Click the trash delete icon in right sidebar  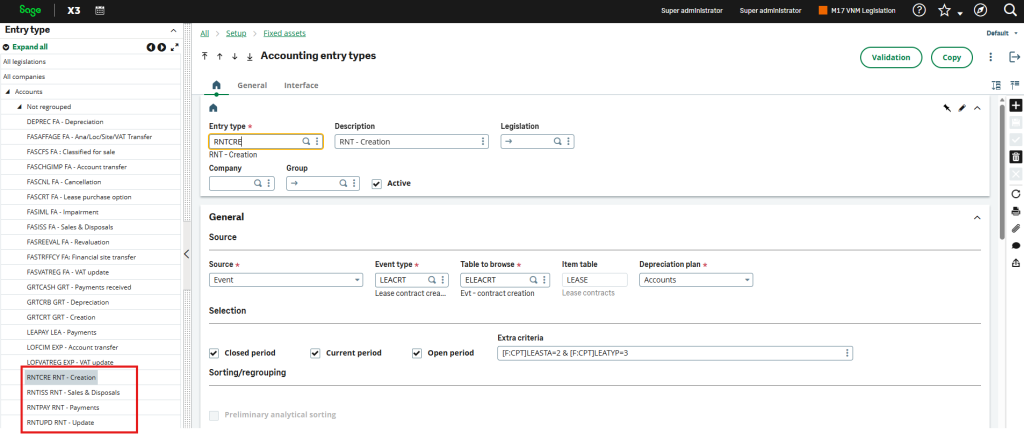(x=1016, y=157)
